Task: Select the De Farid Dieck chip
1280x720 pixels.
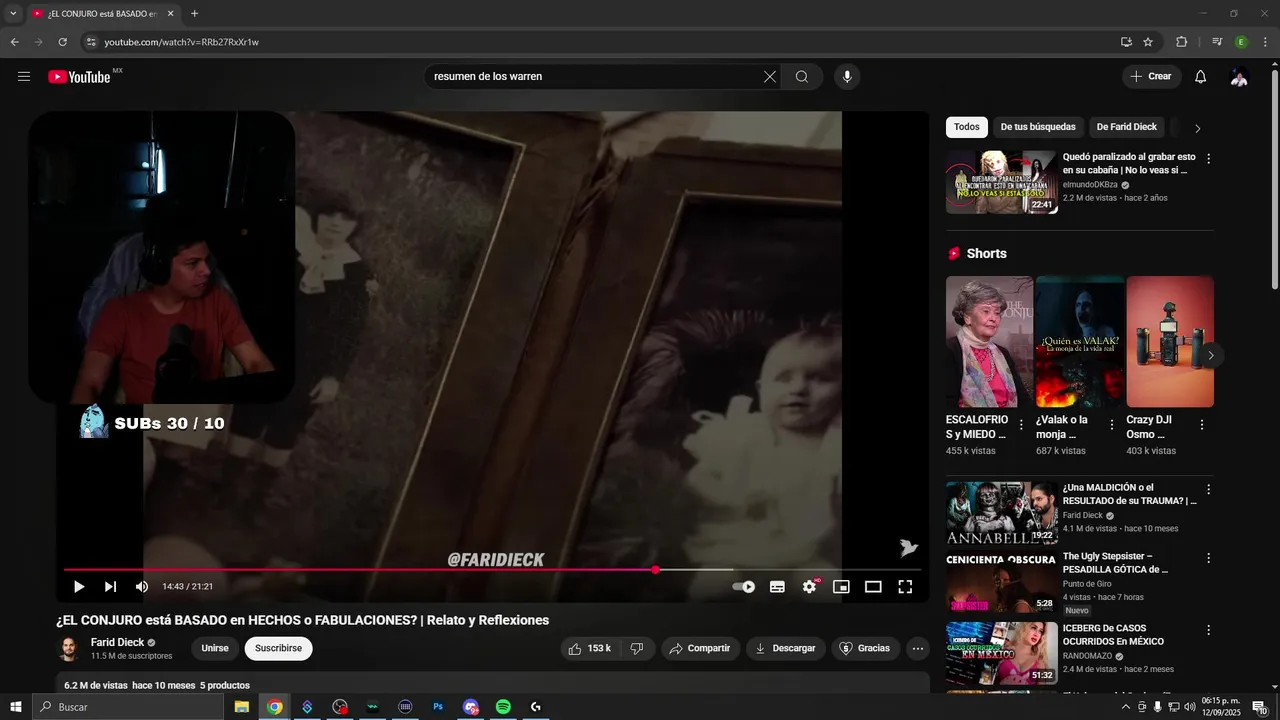Action: [1126, 127]
